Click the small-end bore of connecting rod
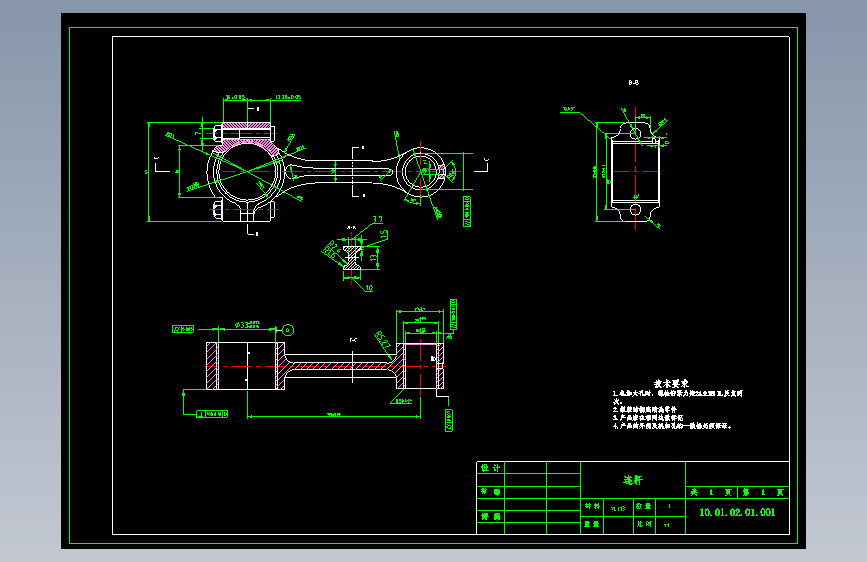Screen dimensions: 867x562 click(x=421, y=171)
